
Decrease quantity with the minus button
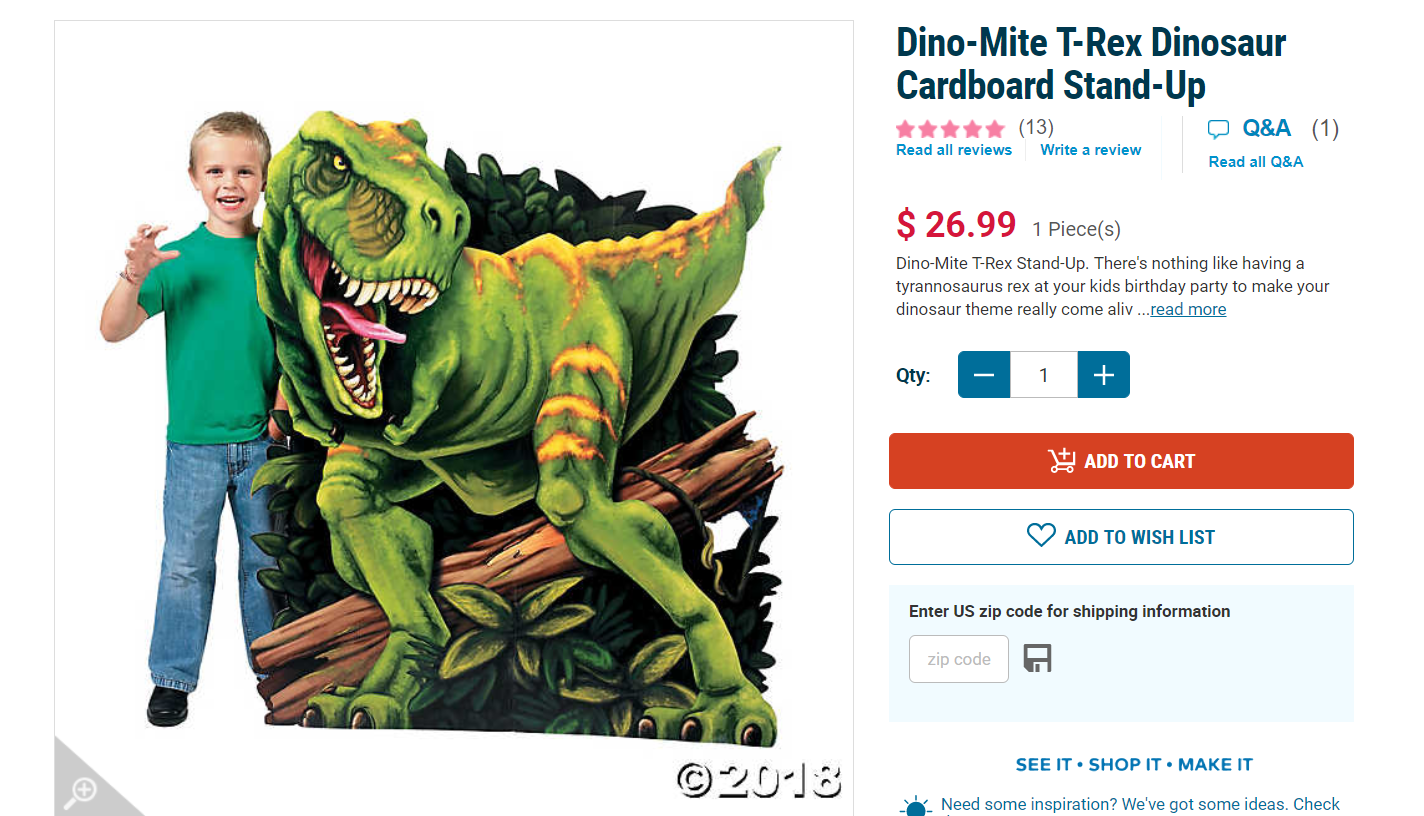[984, 375]
